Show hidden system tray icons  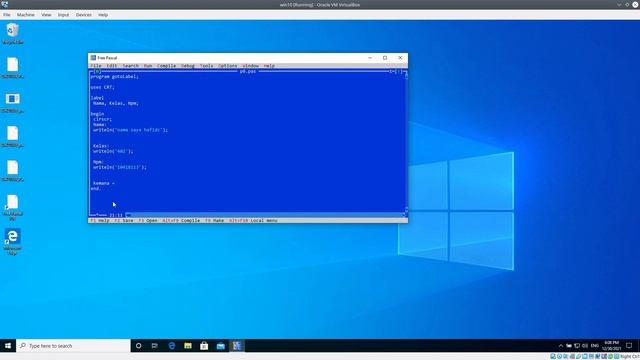(x=561, y=346)
